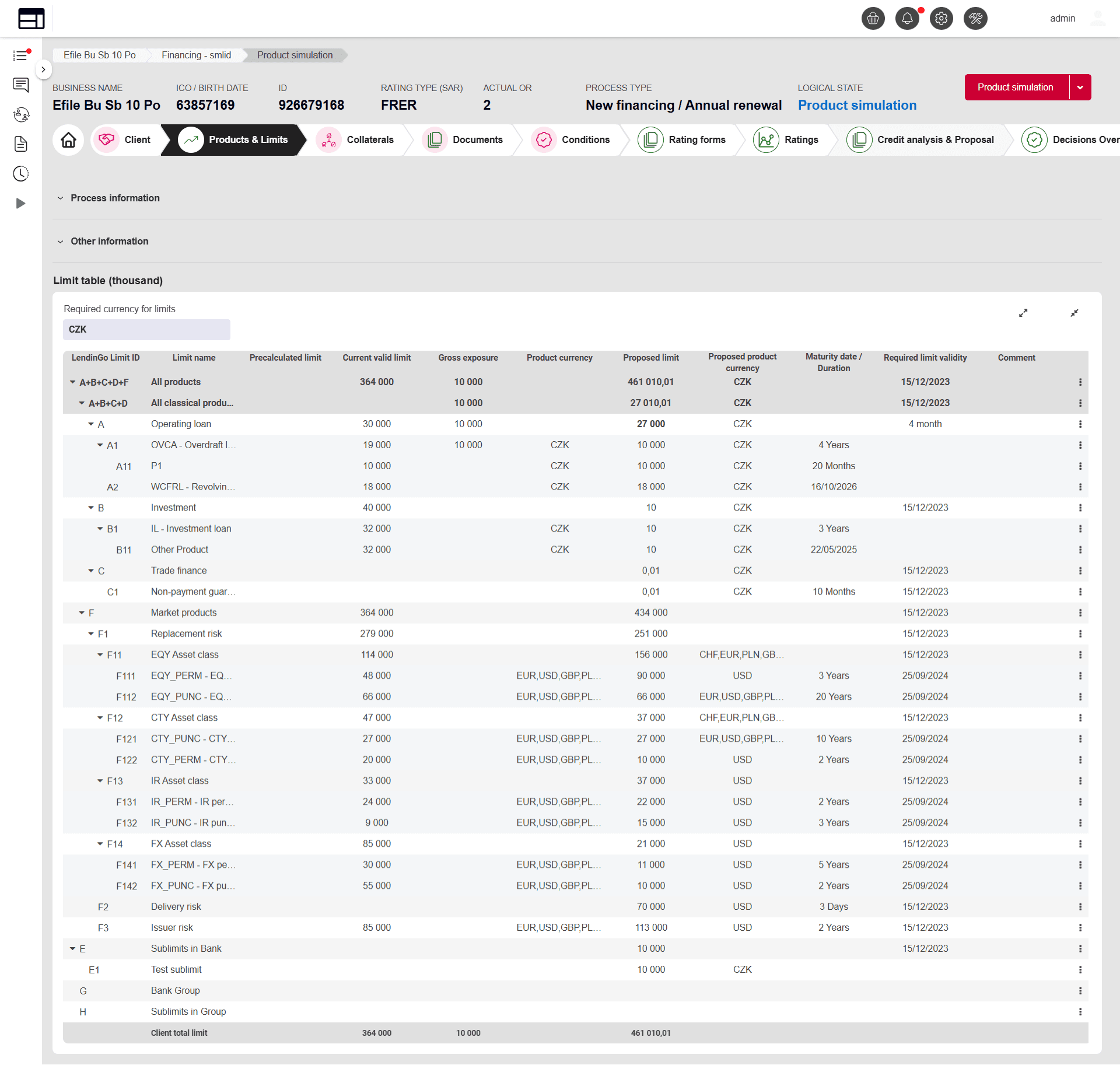1120x1065 pixels.
Task: Click the CZK required currency input field
Action: pyautogui.click(x=146, y=329)
